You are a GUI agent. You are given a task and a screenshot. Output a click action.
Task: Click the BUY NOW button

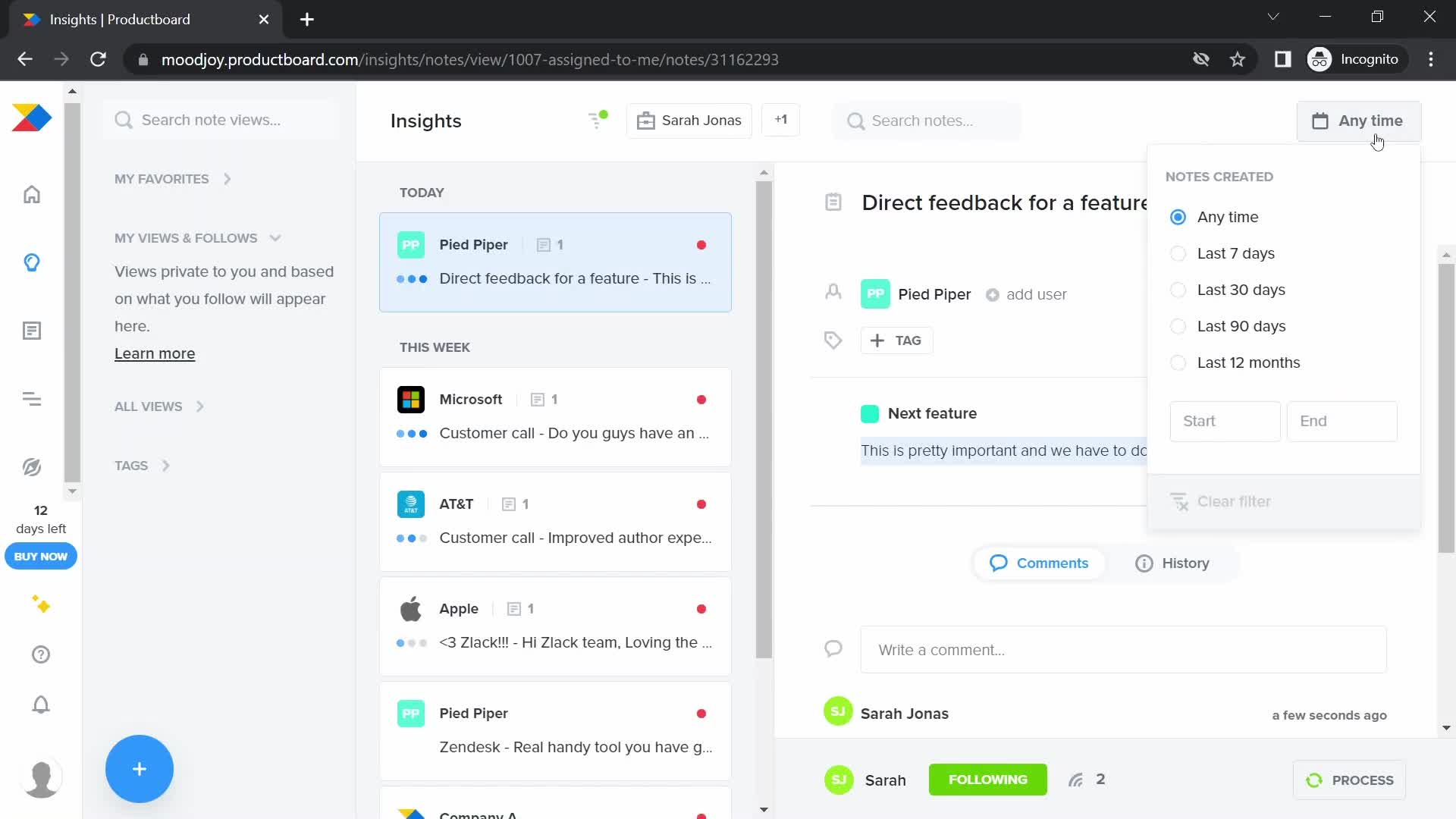41,557
